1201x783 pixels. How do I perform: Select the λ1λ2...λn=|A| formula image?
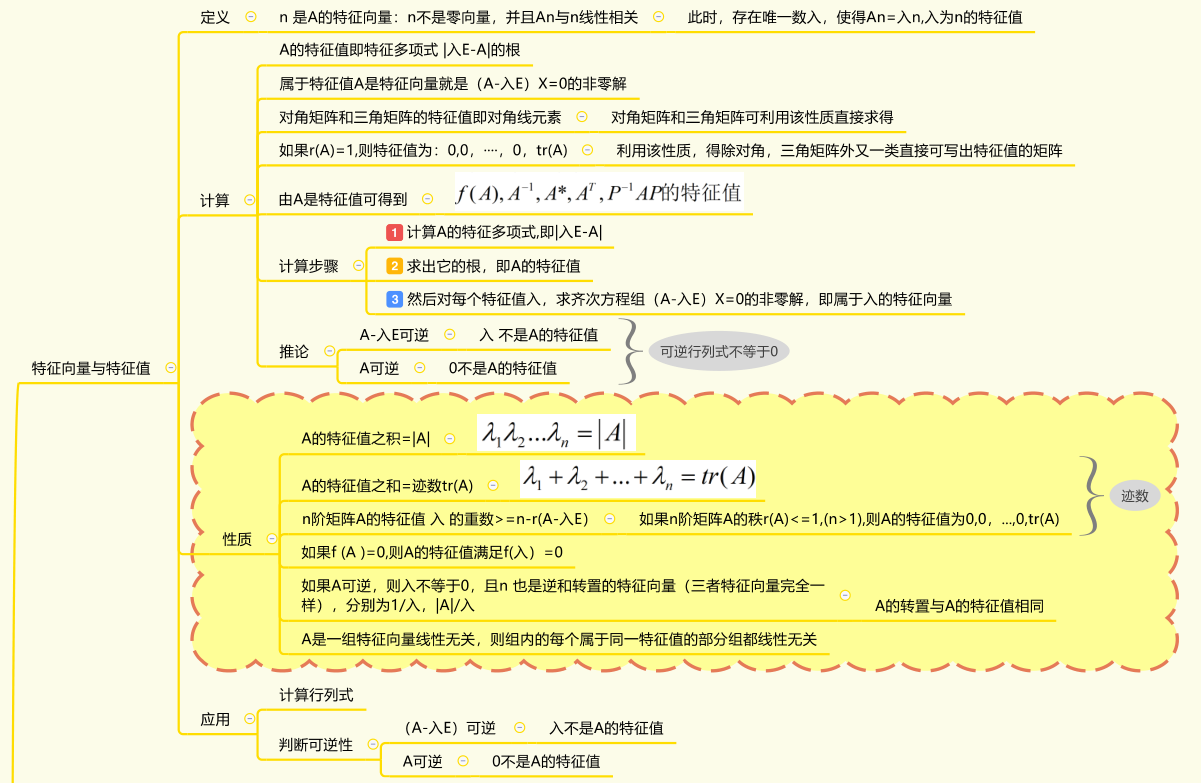click(x=555, y=432)
